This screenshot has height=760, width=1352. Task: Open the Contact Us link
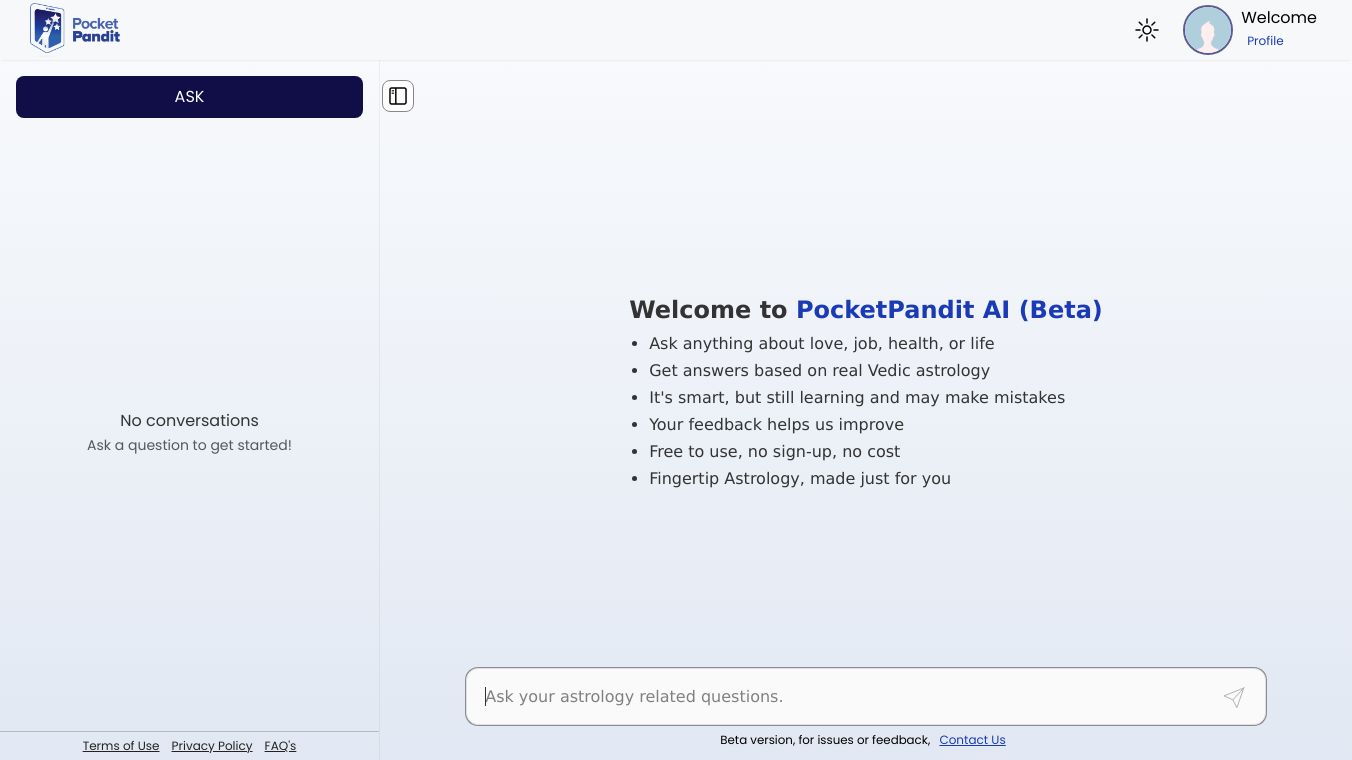[x=972, y=740]
